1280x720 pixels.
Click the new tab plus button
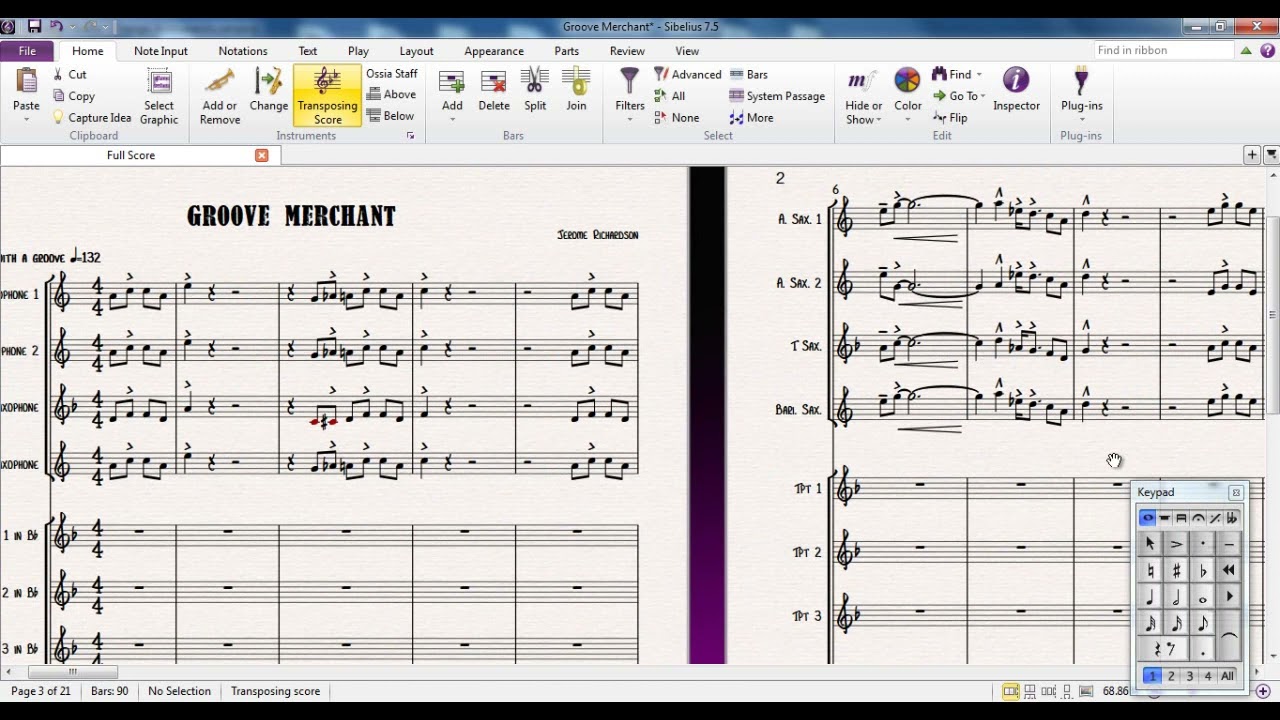click(1252, 155)
